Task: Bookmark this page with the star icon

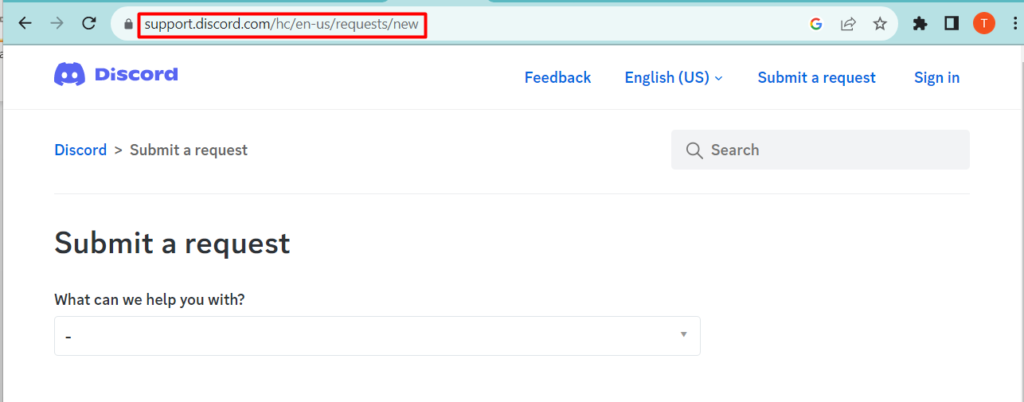Action: (x=880, y=24)
